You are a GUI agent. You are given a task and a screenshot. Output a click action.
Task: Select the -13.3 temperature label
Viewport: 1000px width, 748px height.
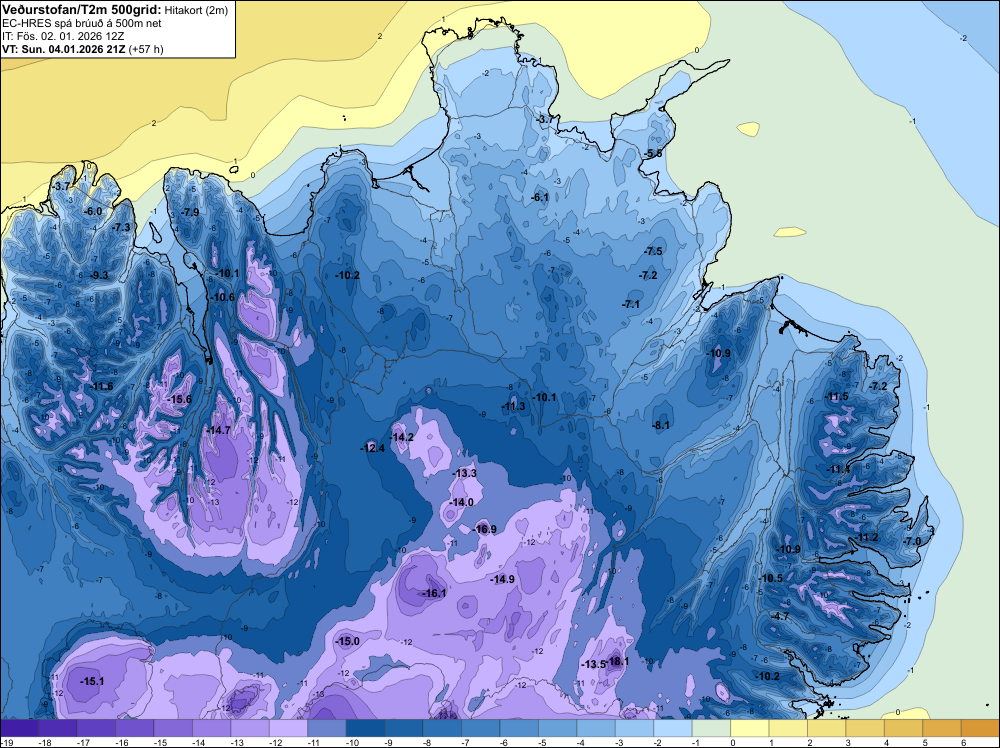coord(464,473)
